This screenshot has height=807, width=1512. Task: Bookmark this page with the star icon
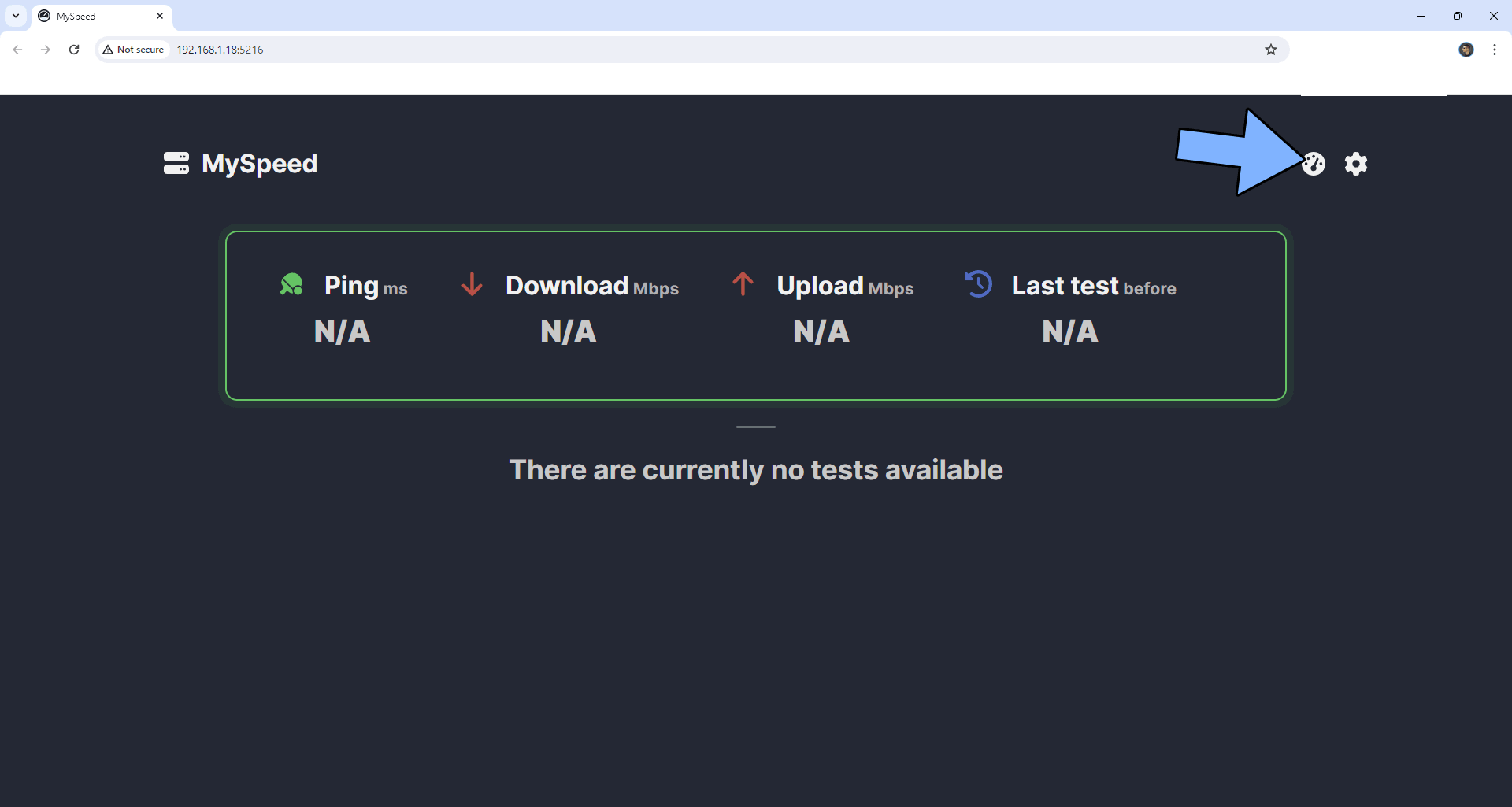point(1271,50)
